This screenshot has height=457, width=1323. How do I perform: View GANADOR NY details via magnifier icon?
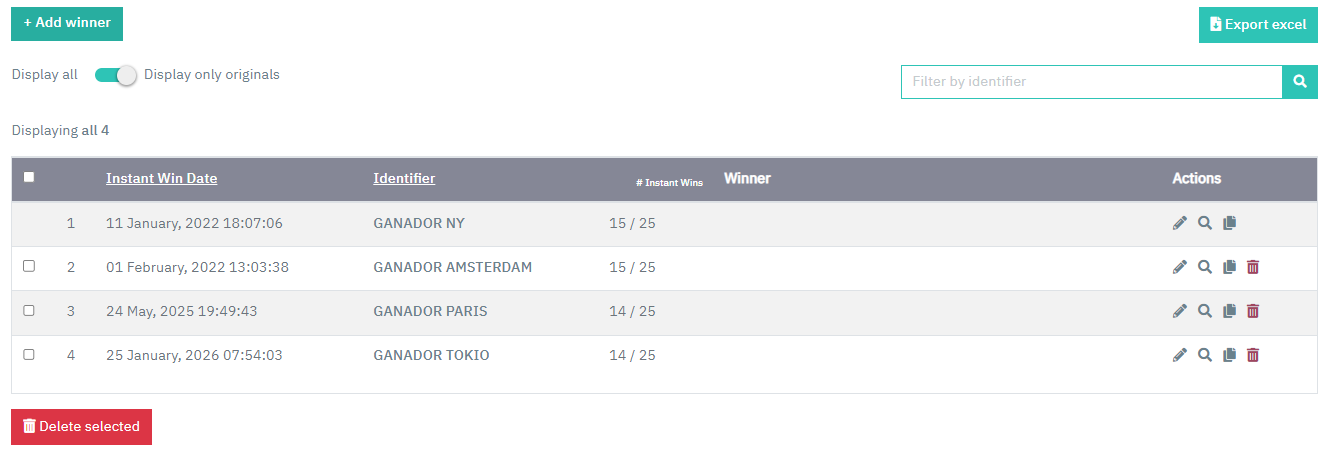tap(1205, 223)
